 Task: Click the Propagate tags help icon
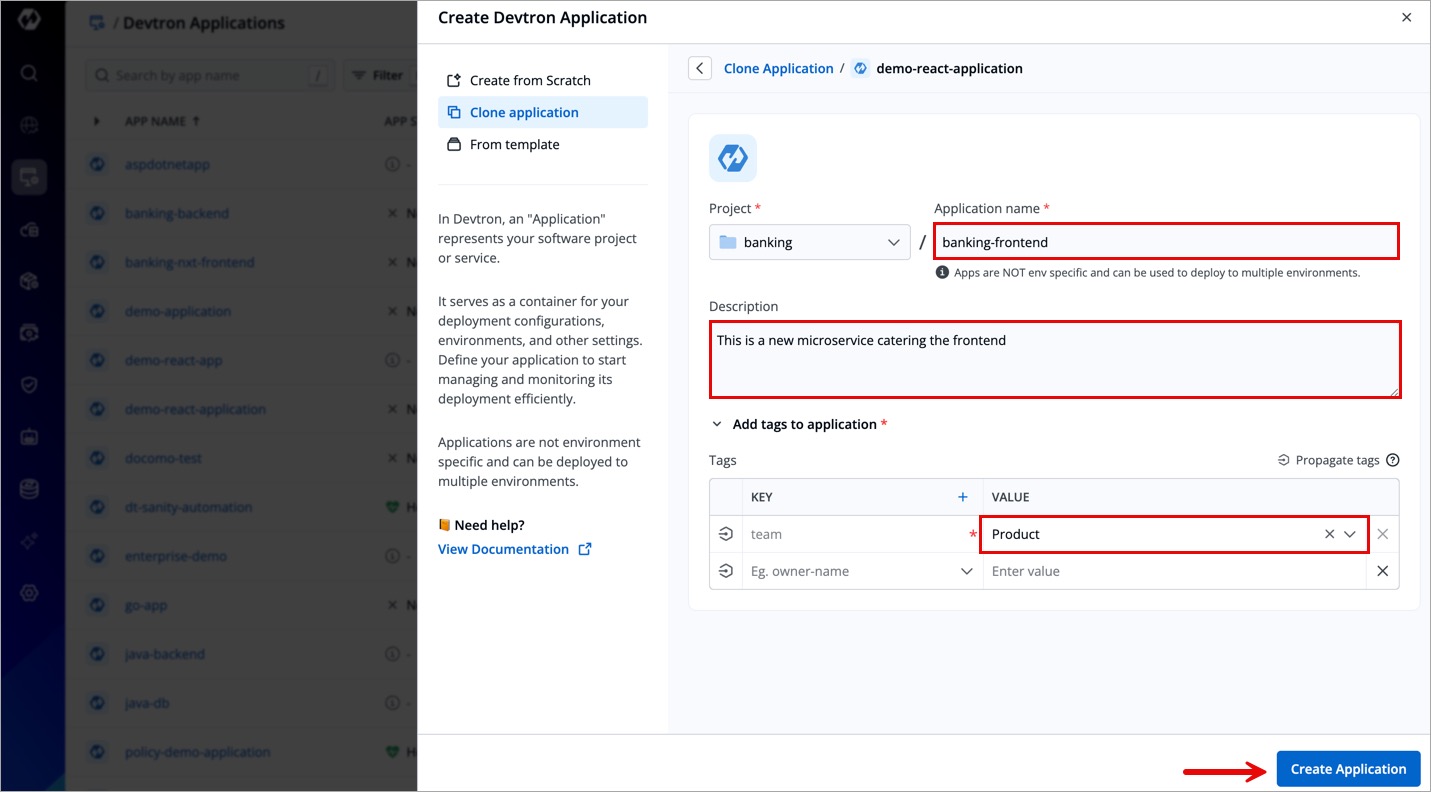coord(1392,460)
